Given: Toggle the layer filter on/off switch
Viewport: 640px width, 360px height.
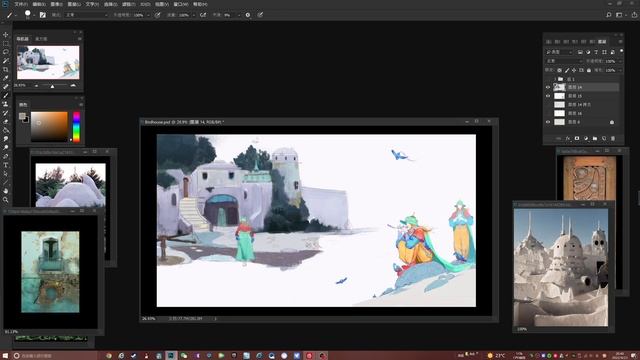Looking at the screenshot, I should [x=621, y=51].
